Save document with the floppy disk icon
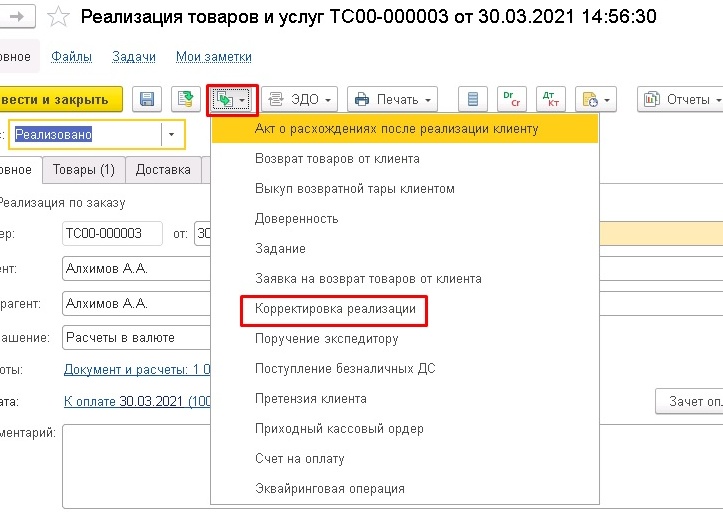 pos(147,99)
